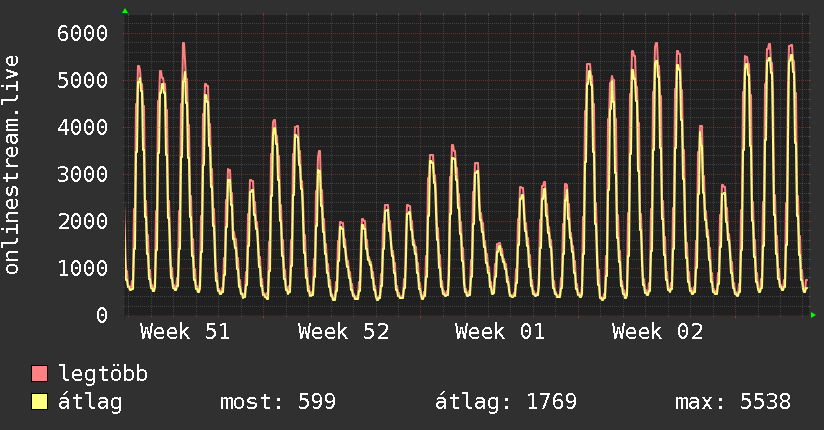Image resolution: width=824 pixels, height=430 pixels.
Task: Select the 'max: 5538' value text
Action: point(733,402)
